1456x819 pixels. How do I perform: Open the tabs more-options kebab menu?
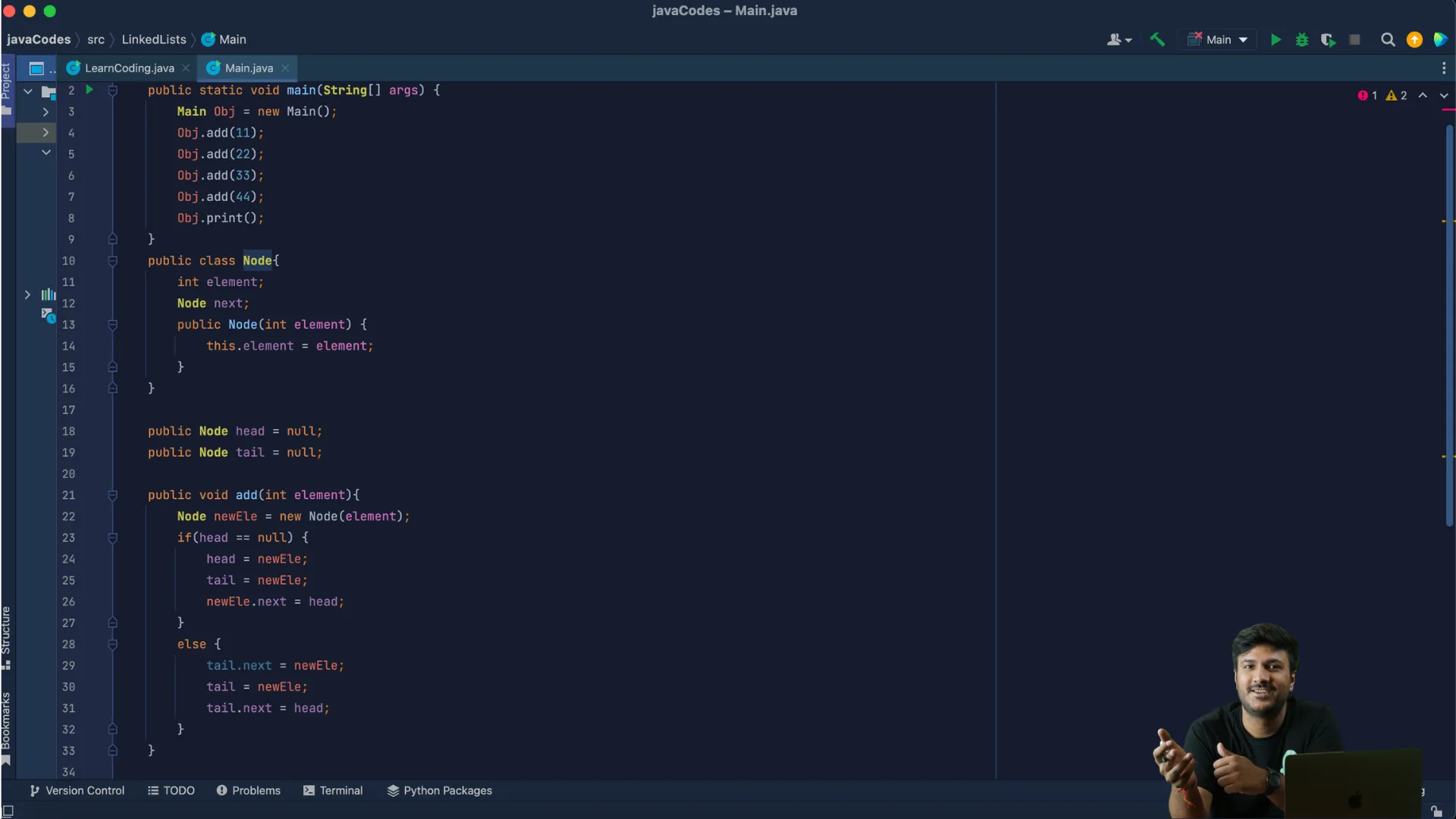(1443, 68)
